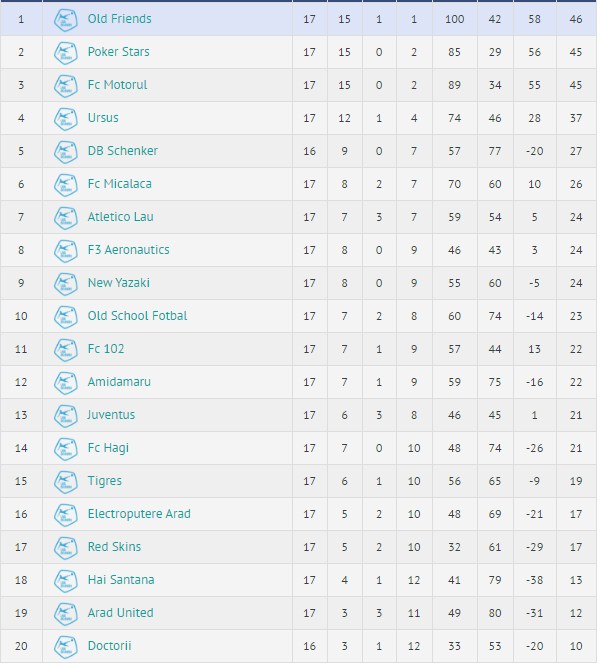Click the Tigres team crest icon

[x=66, y=481]
